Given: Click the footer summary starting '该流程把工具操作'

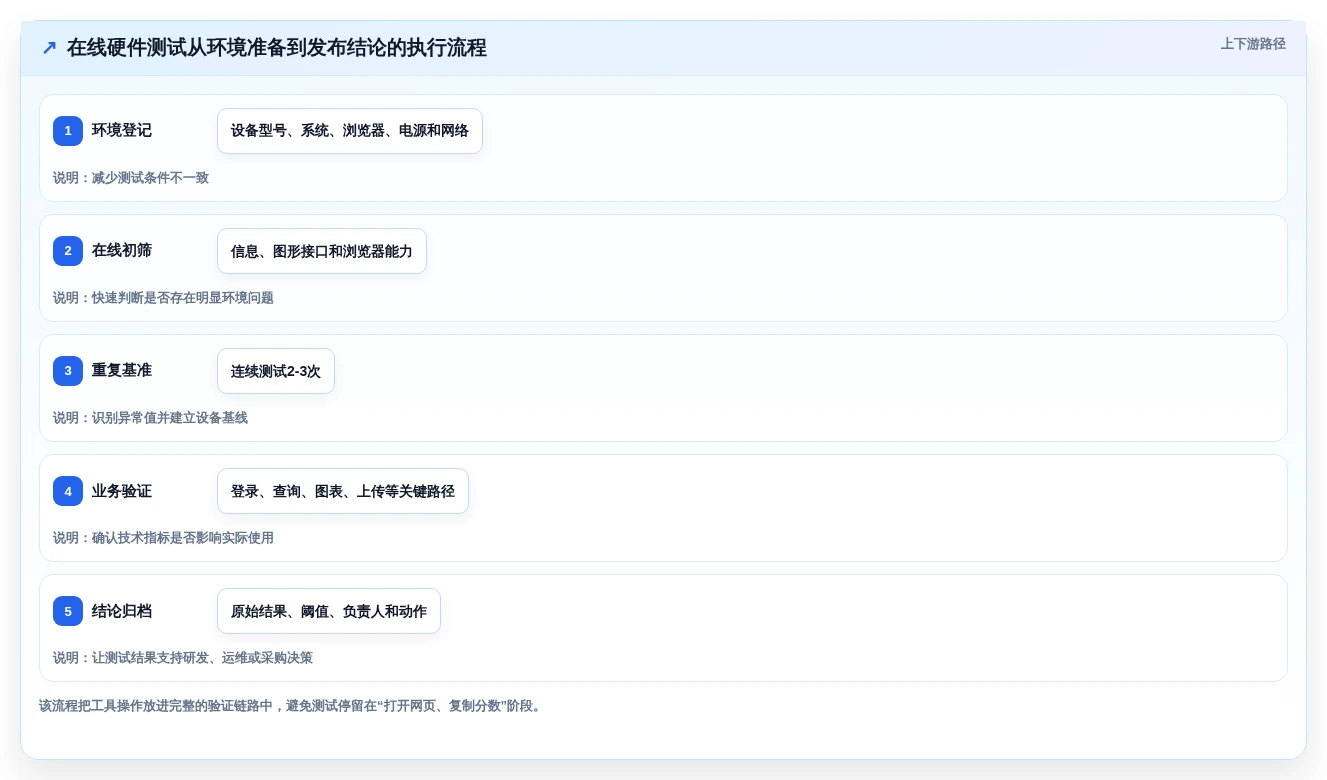Looking at the screenshot, I should pyautogui.click(x=292, y=706).
